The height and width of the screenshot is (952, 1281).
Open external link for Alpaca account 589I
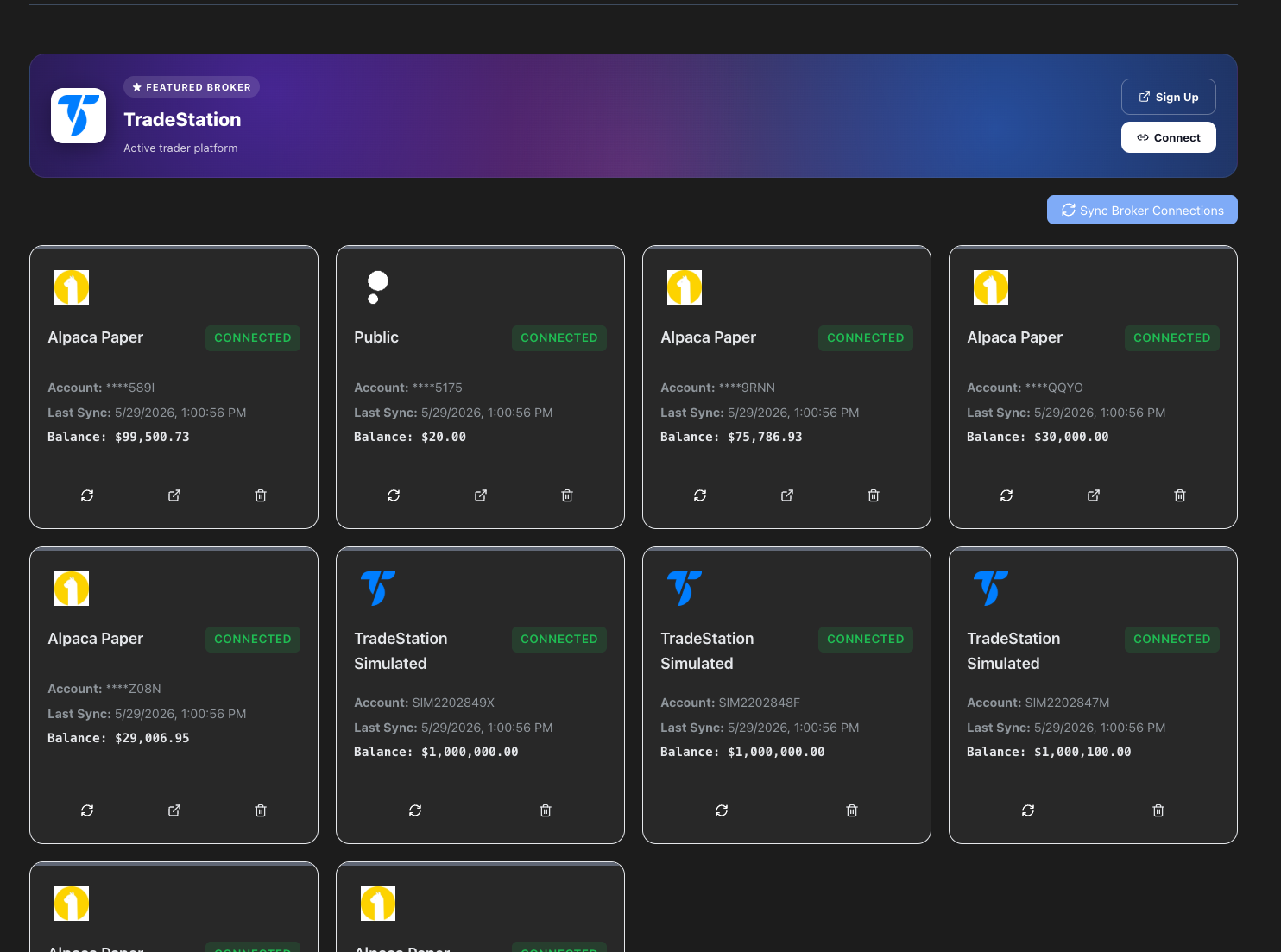point(174,495)
